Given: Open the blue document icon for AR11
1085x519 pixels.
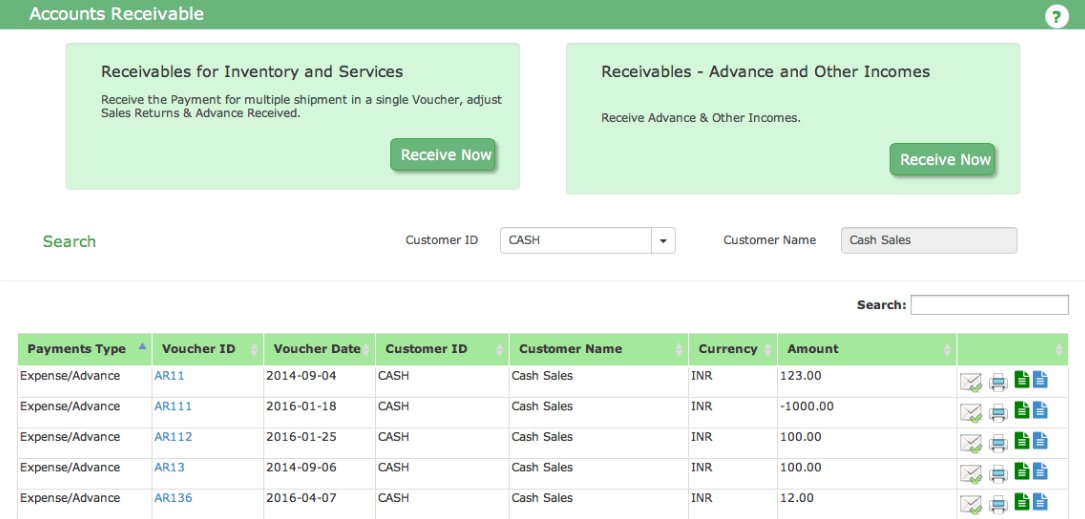Looking at the screenshot, I should 1040,380.
